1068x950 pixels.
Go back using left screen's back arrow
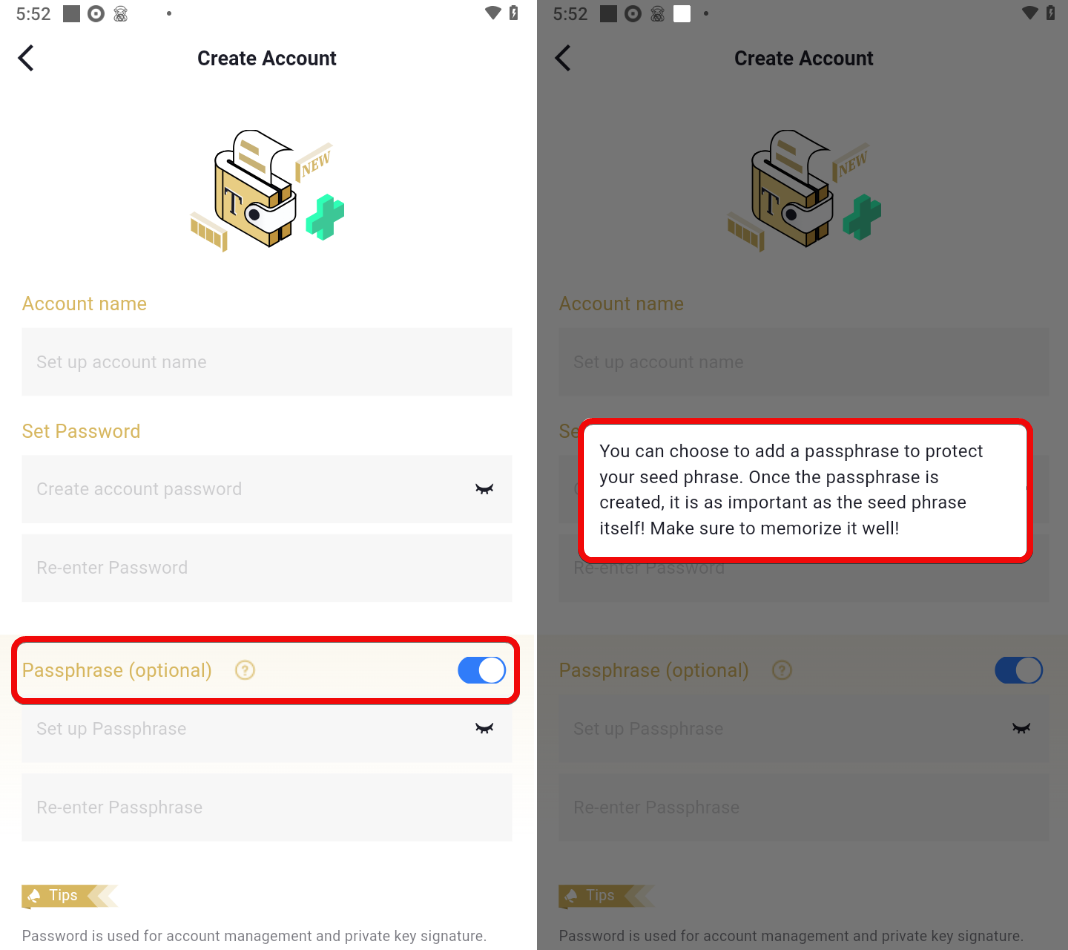point(26,58)
